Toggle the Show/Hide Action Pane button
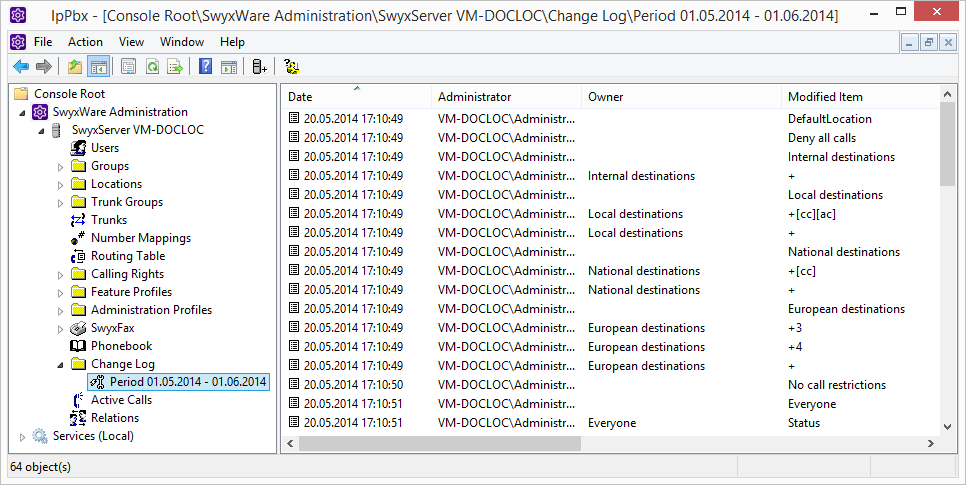 pos(228,67)
